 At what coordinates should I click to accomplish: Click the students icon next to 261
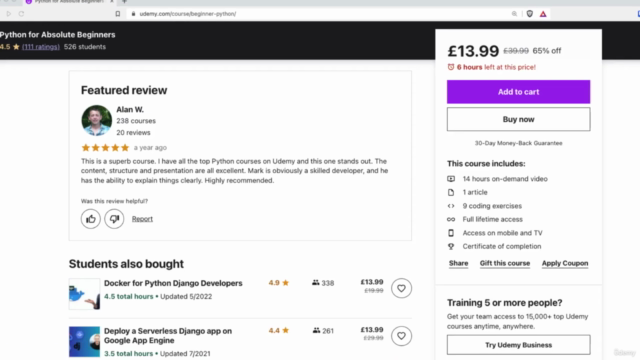316,330
